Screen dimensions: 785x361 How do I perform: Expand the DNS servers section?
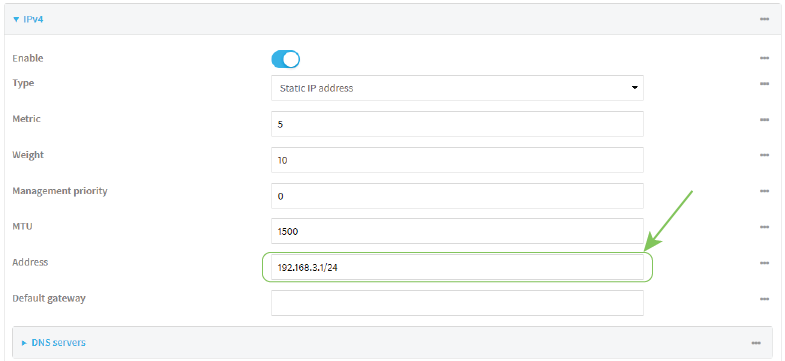point(54,343)
